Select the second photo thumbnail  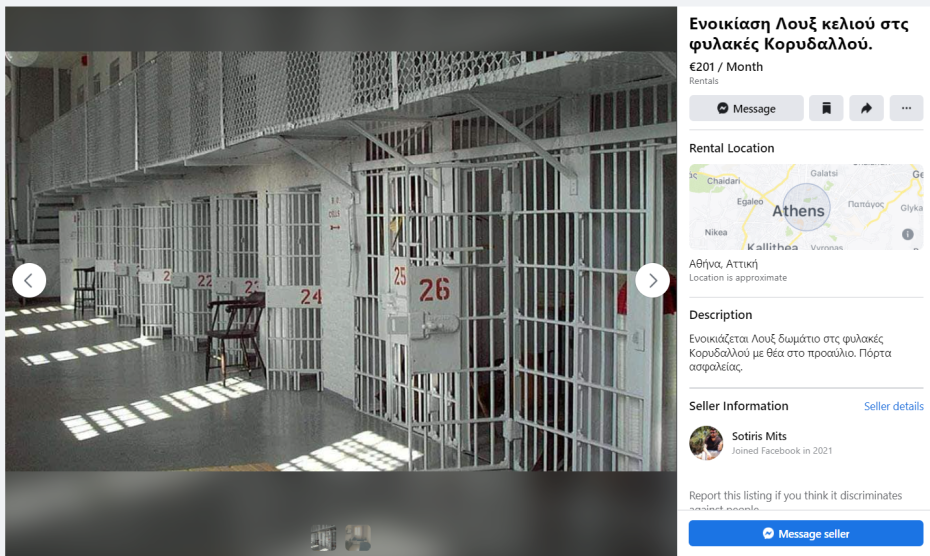pos(358,538)
